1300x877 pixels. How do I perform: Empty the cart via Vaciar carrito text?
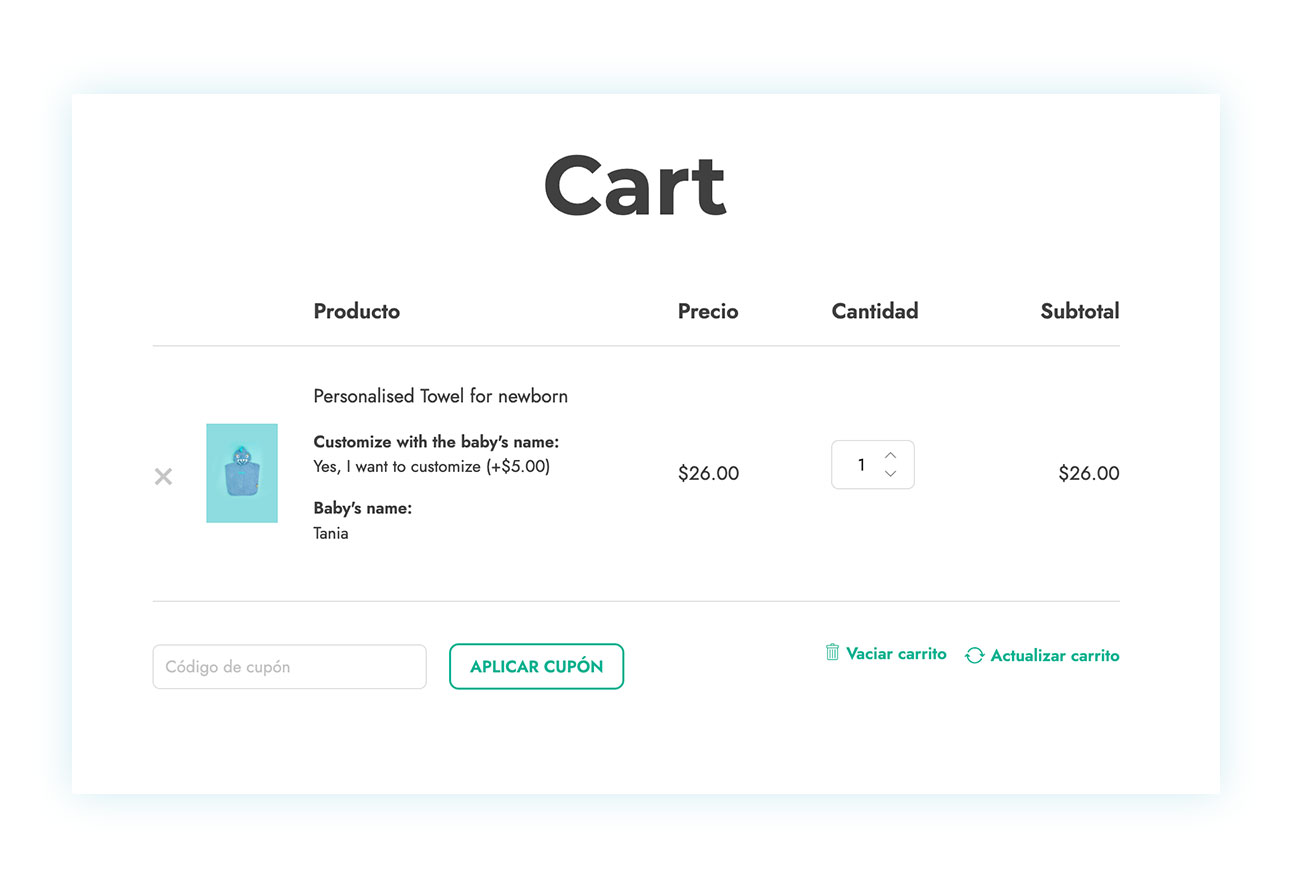(x=896, y=653)
